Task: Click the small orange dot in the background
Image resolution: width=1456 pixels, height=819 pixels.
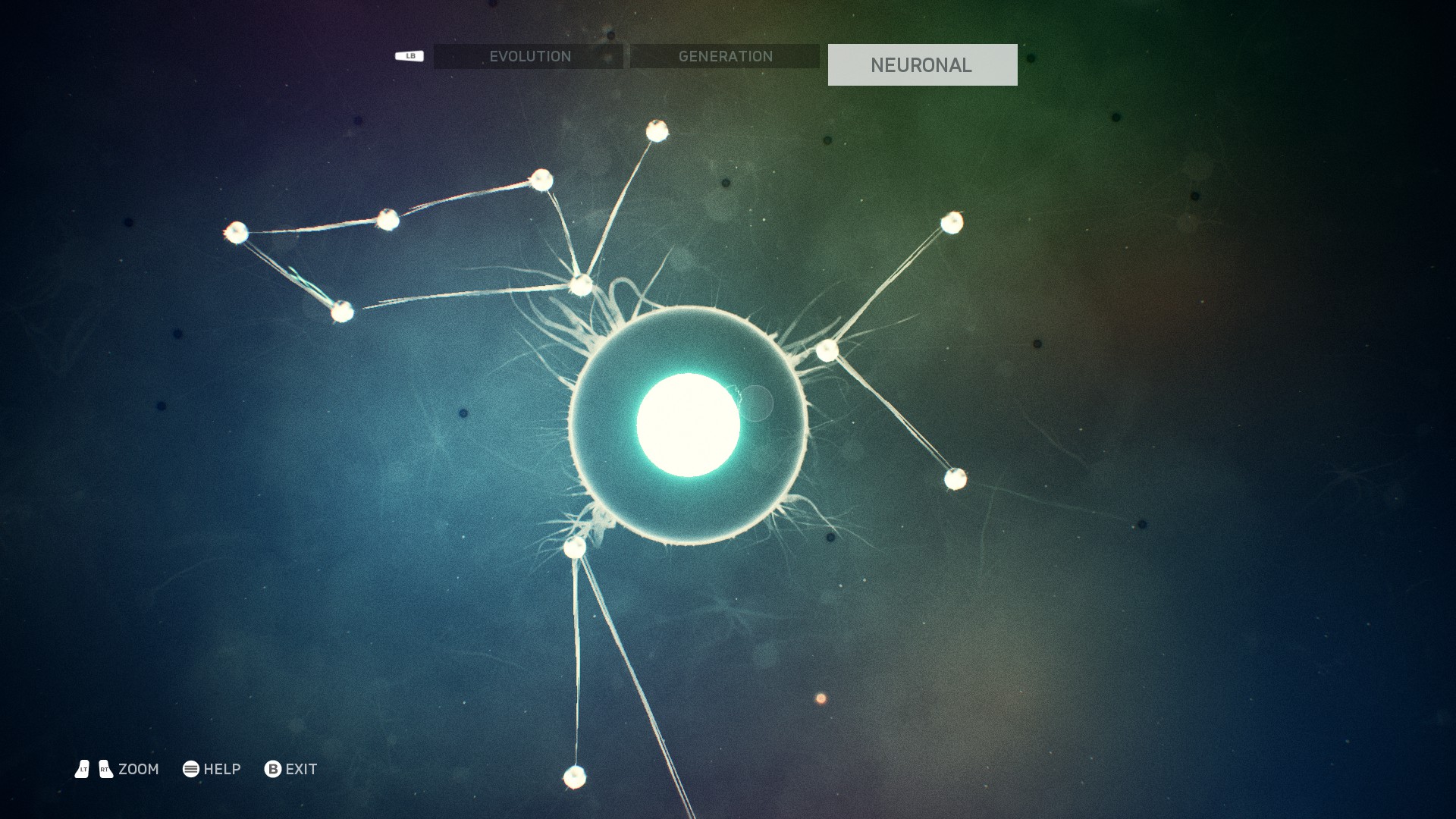Action: (821, 698)
